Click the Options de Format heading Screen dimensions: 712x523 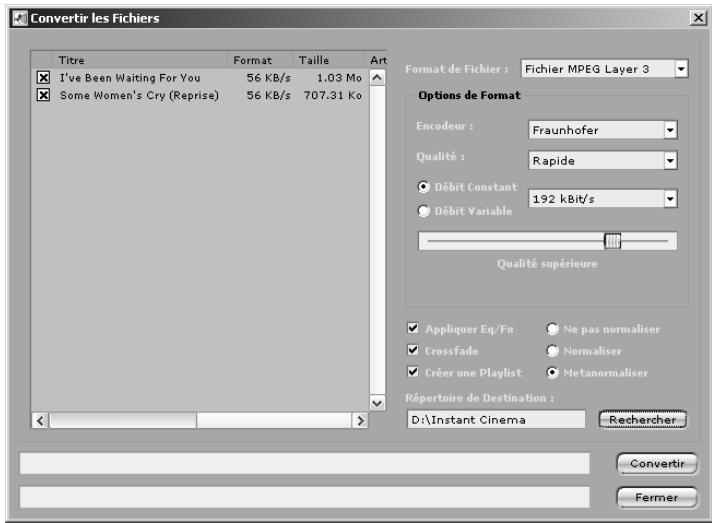pos(470,95)
